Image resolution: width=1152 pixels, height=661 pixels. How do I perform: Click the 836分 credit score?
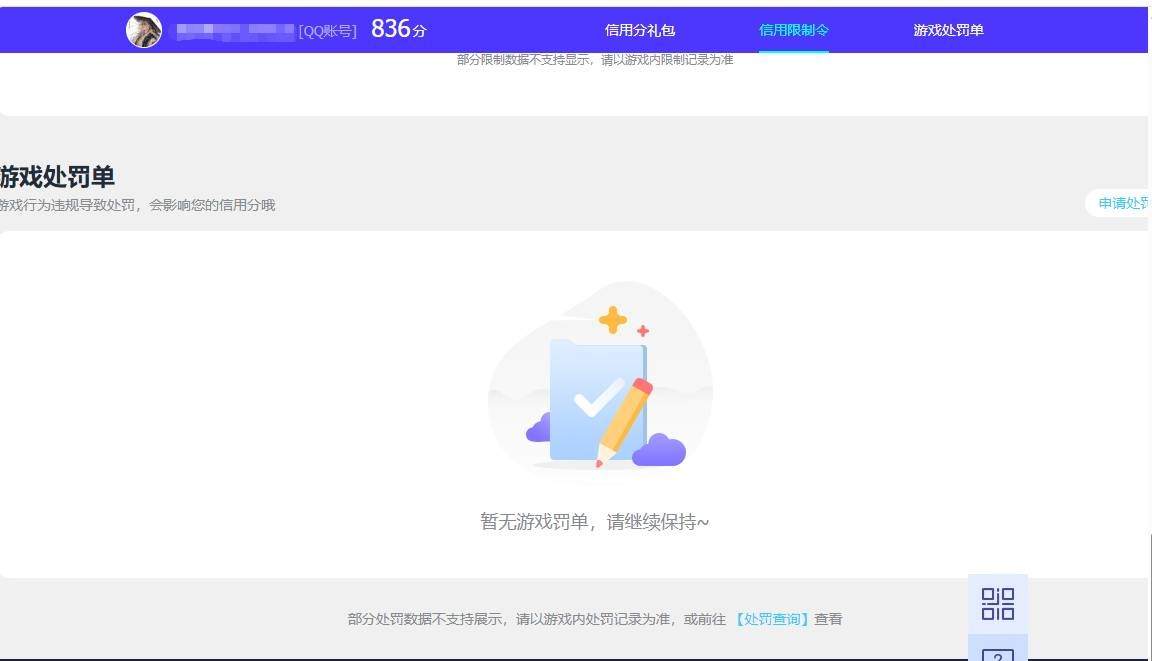pyautogui.click(x=398, y=29)
